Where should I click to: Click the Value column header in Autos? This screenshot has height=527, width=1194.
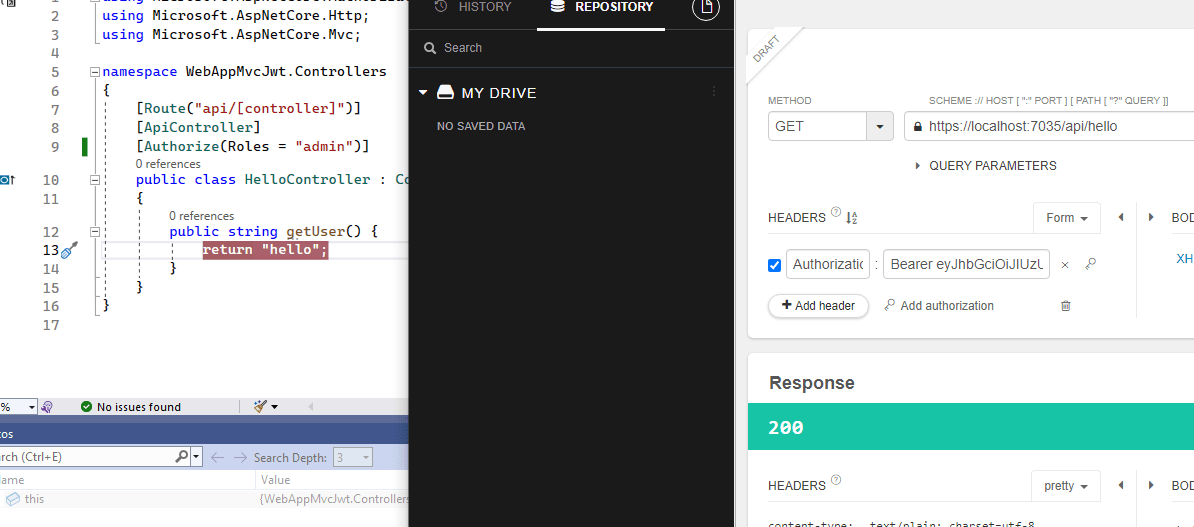[x=333, y=480]
